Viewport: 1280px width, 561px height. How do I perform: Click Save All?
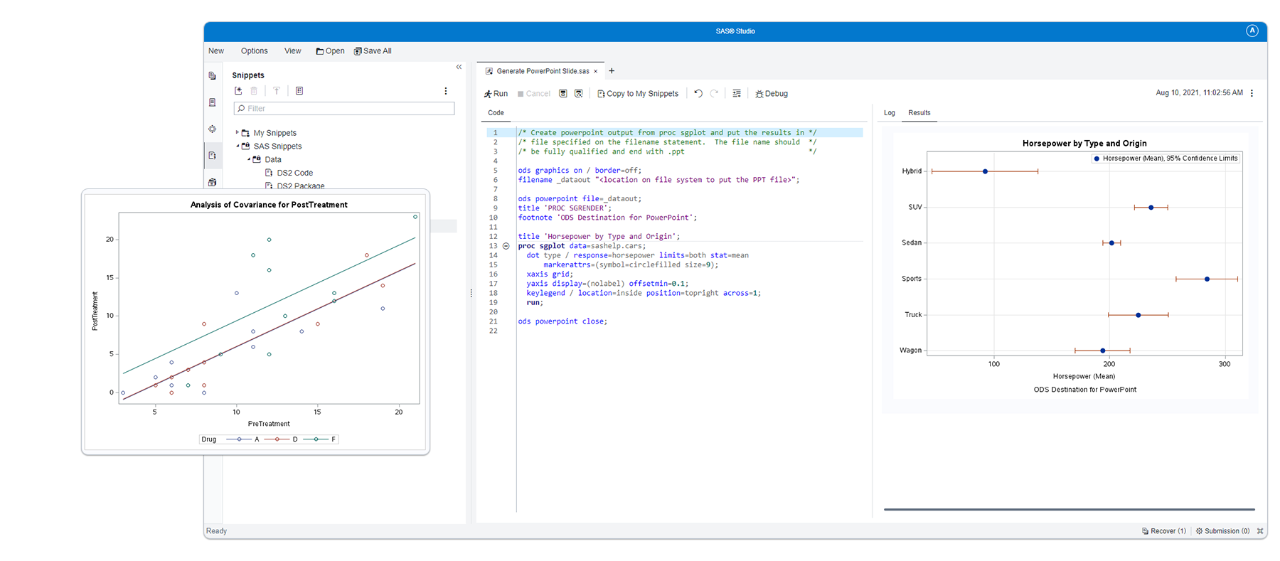pos(372,51)
